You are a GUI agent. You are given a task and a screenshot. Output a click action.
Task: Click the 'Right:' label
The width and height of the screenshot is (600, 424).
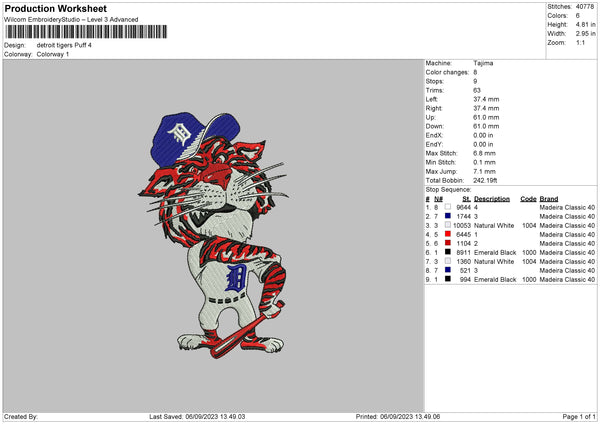[434, 108]
